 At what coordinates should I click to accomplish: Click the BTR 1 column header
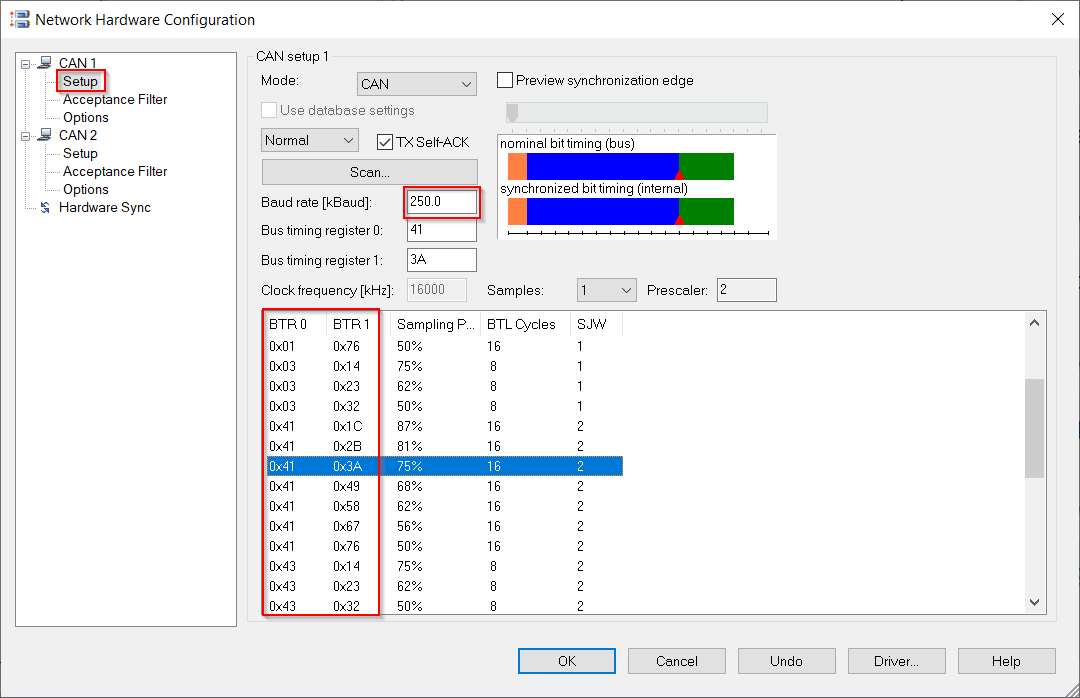pyautogui.click(x=358, y=324)
